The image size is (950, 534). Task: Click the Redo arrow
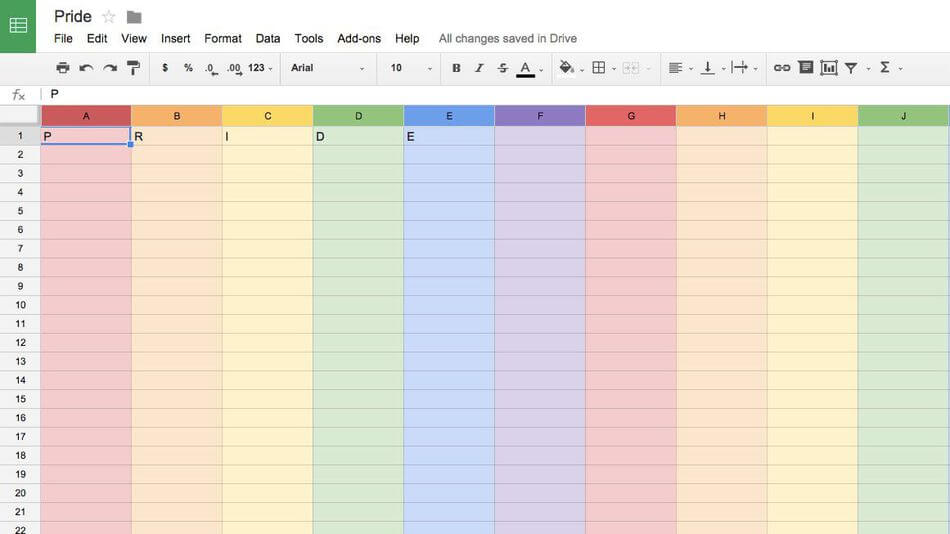point(110,68)
